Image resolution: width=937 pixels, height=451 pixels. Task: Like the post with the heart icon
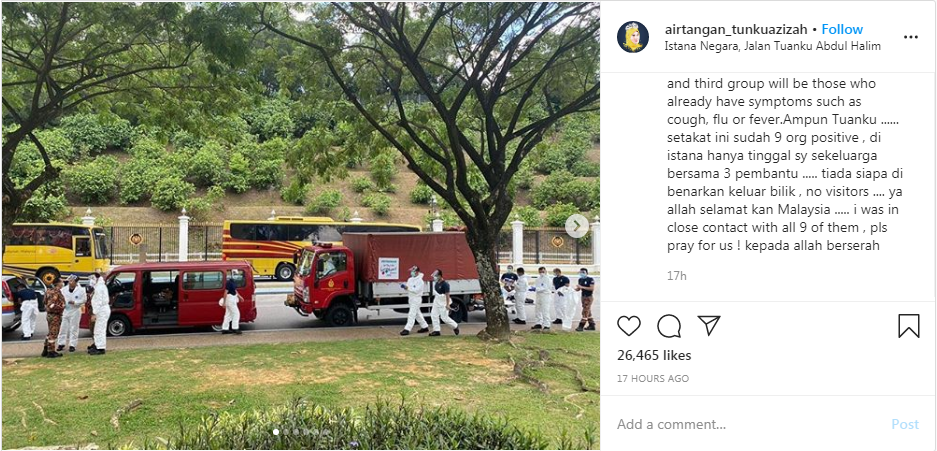coord(629,326)
